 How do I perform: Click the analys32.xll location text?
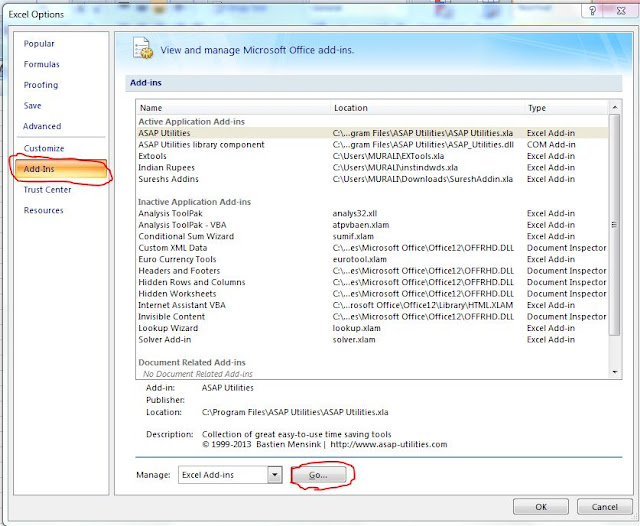click(355, 213)
